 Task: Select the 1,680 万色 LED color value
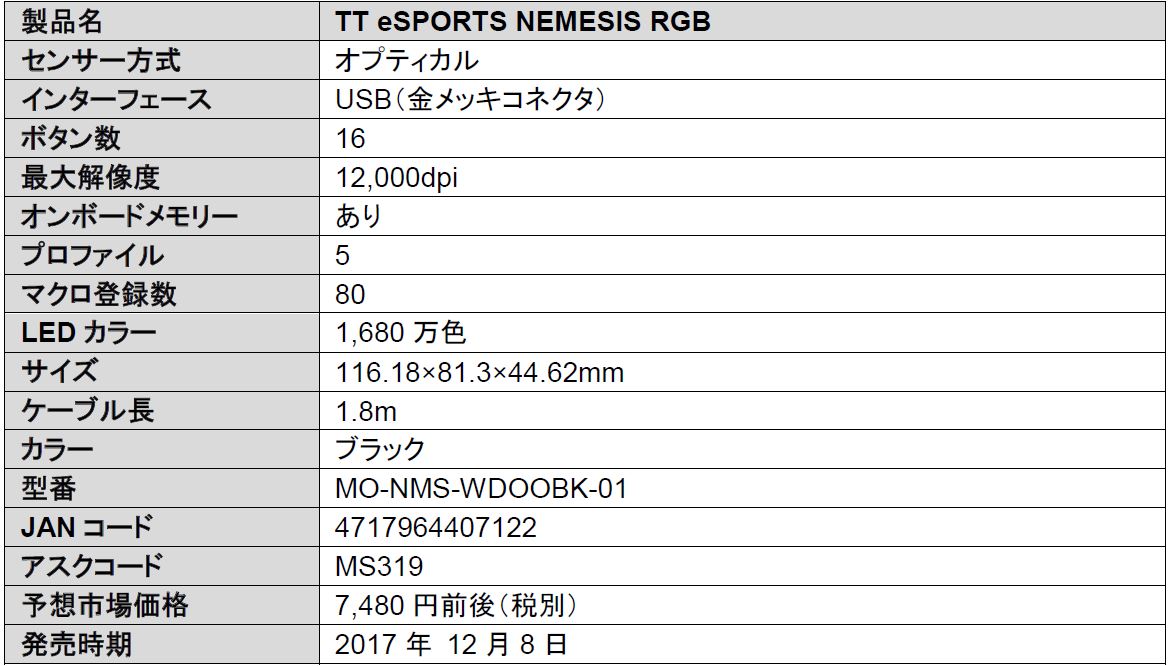coord(401,333)
